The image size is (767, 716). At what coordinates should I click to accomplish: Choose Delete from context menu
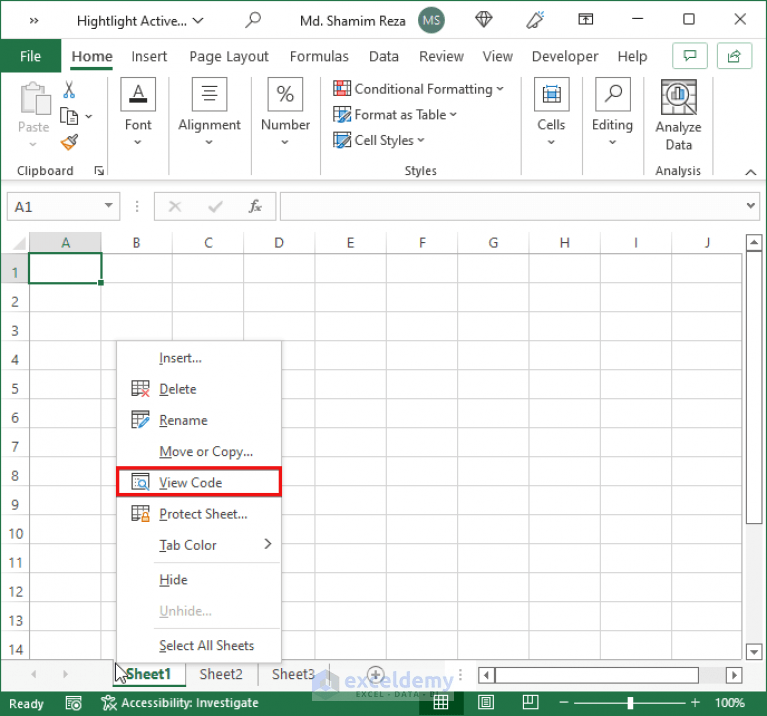click(199, 389)
